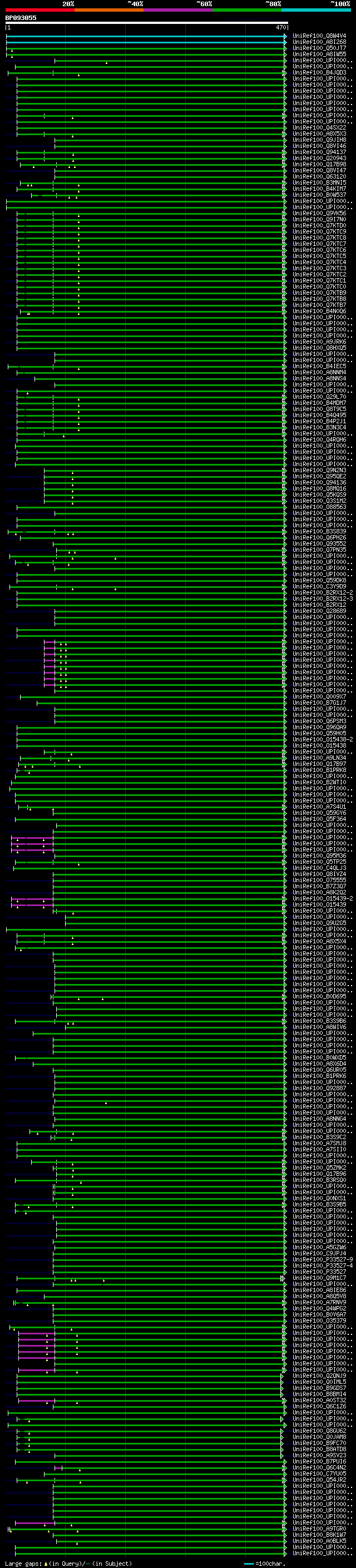The image size is (356, 1568).
Task: Open the UniRef100_Q7KTC5 hit label
Action: pos(319,256)
